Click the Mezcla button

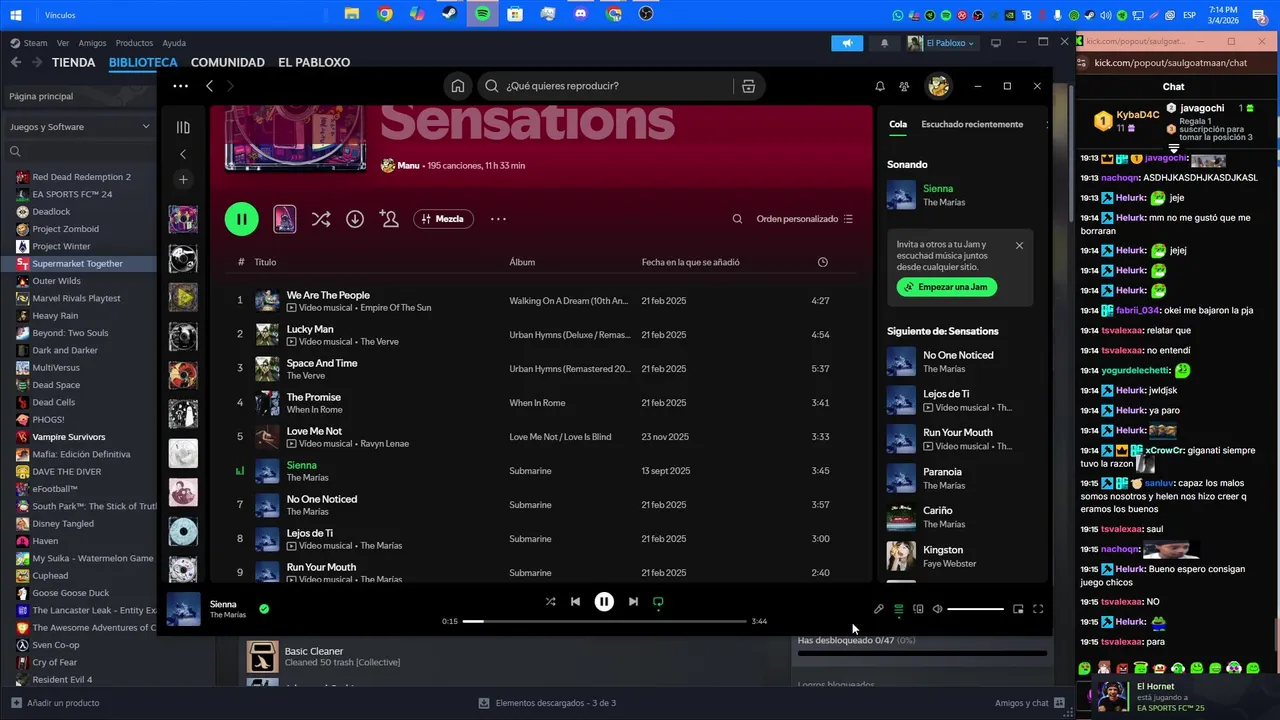click(443, 219)
